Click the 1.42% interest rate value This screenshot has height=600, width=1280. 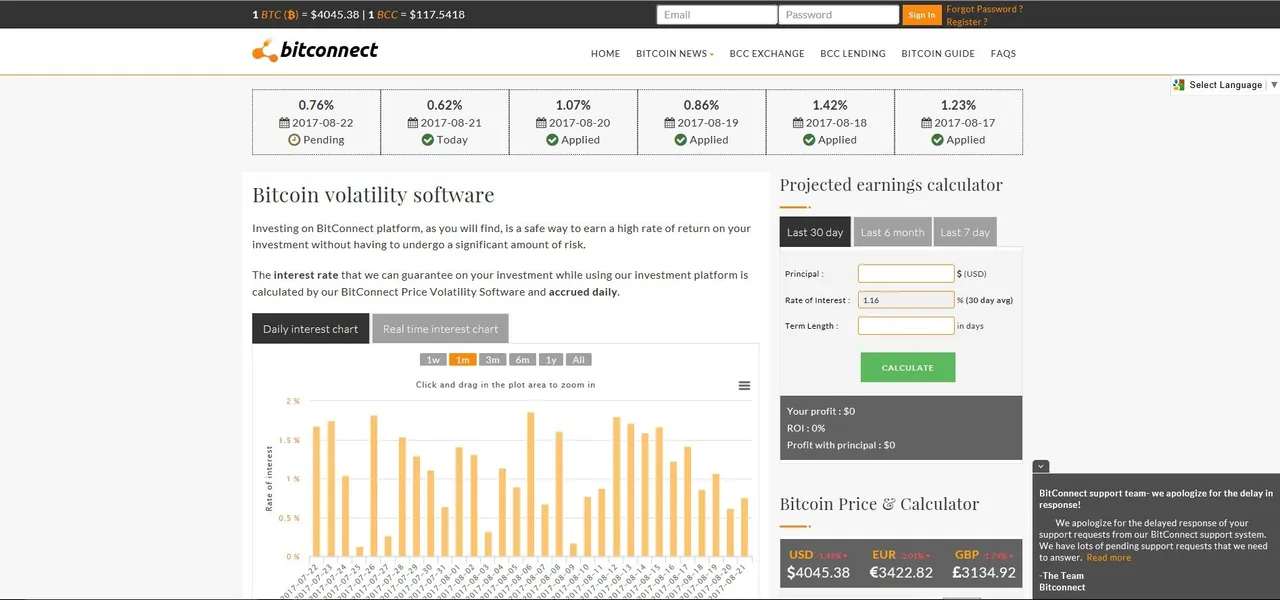pyautogui.click(x=830, y=105)
